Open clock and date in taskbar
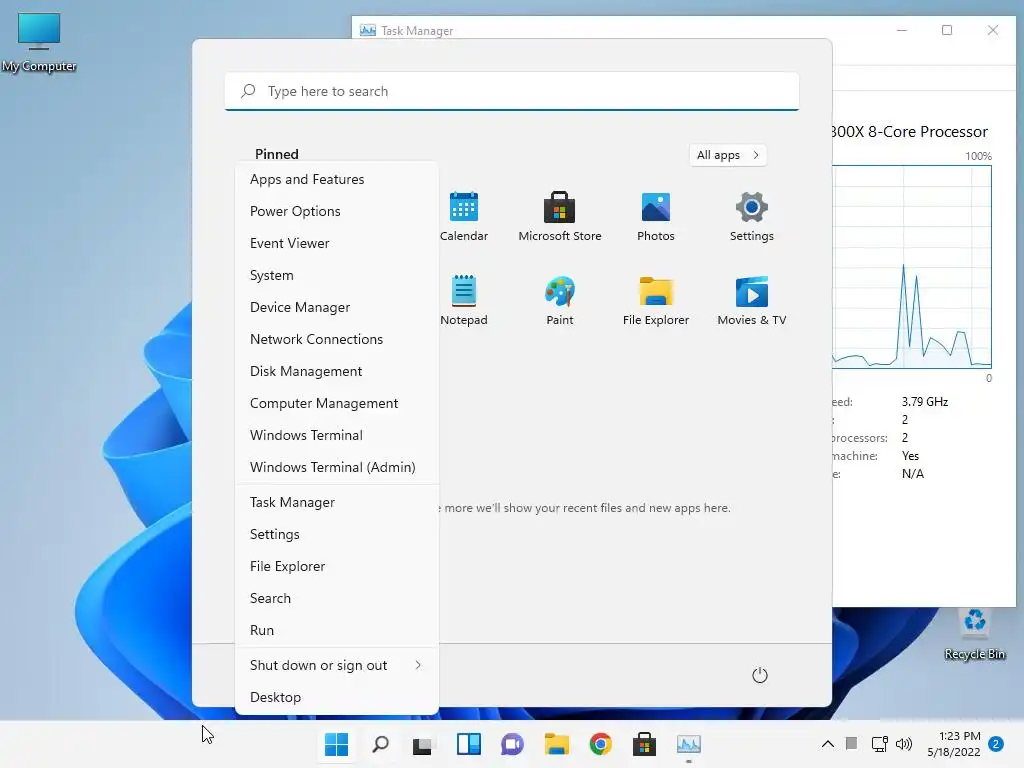This screenshot has width=1024, height=768. coord(954,744)
